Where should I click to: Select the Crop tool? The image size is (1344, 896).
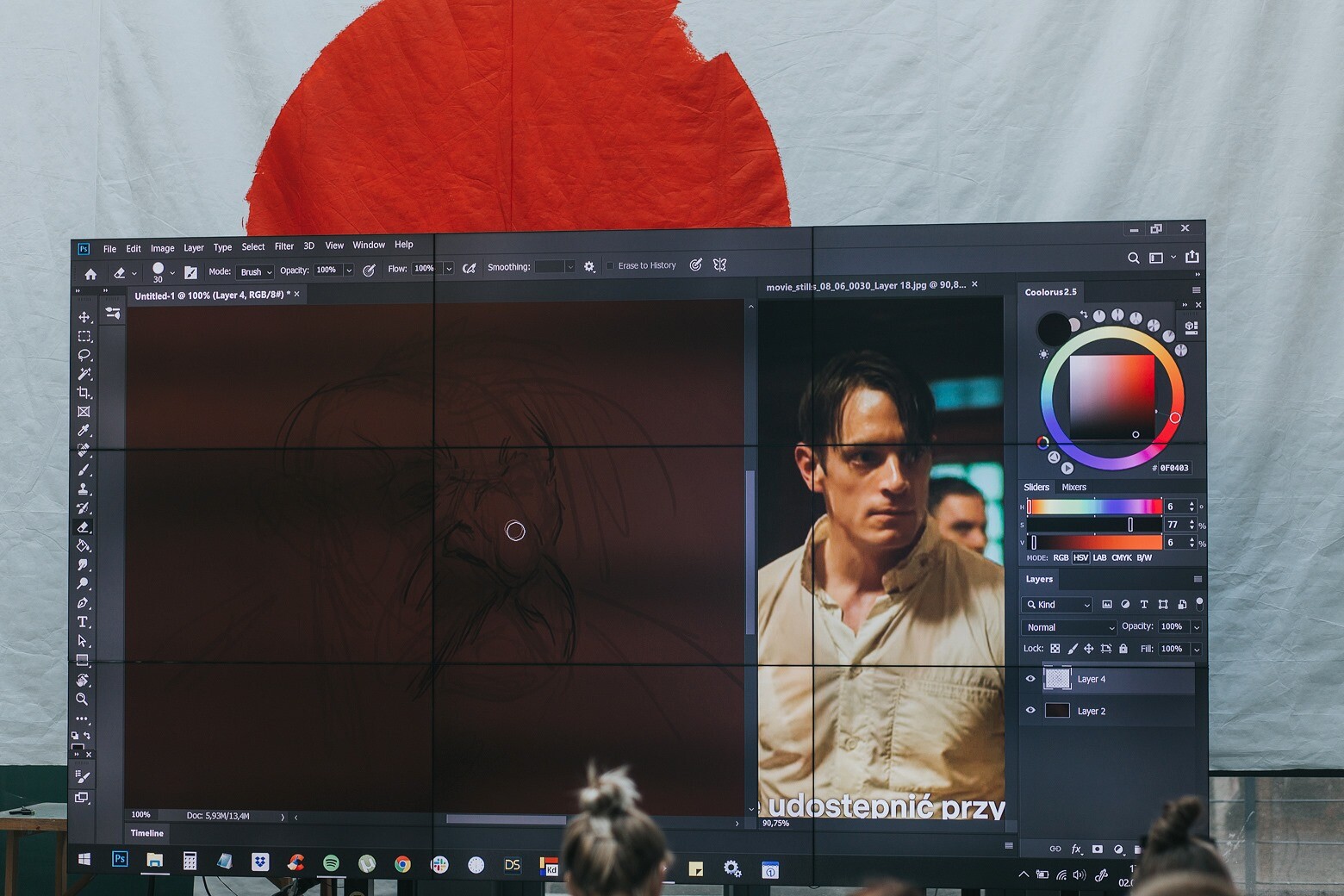(x=84, y=393)
